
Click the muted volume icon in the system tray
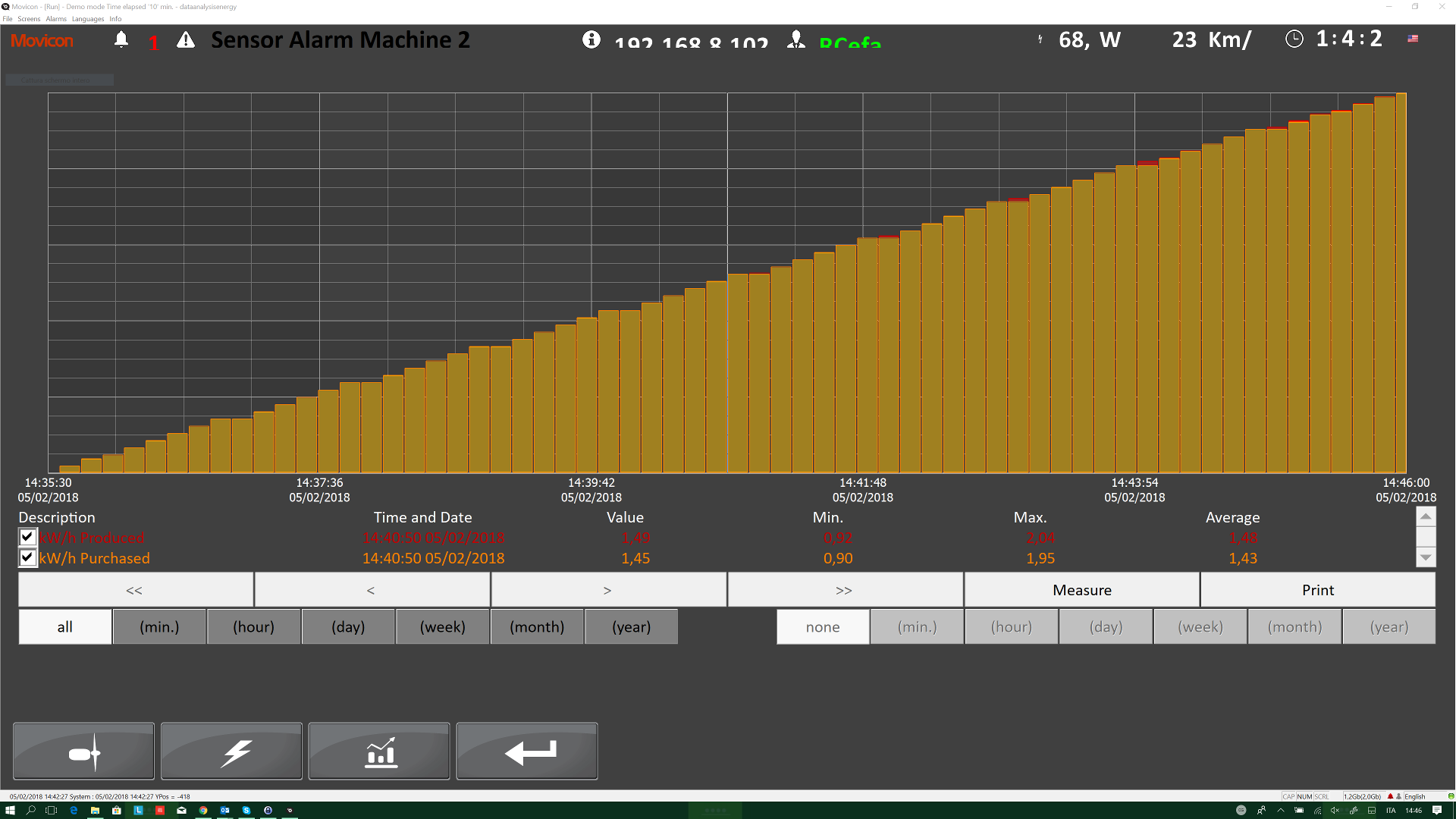point(1335,810)
